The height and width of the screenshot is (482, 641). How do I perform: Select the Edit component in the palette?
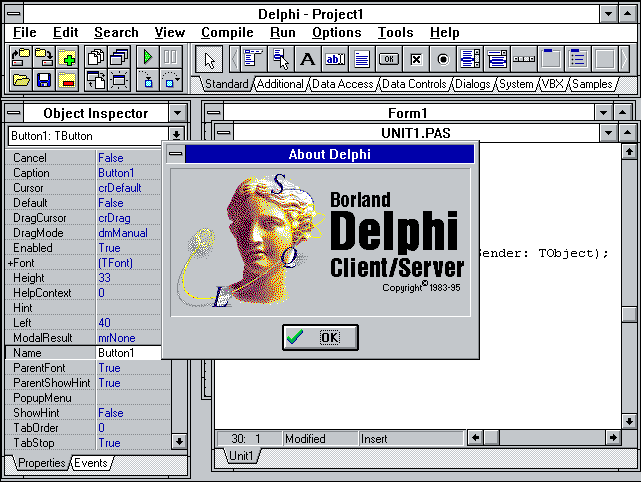(x=335, y=59)
